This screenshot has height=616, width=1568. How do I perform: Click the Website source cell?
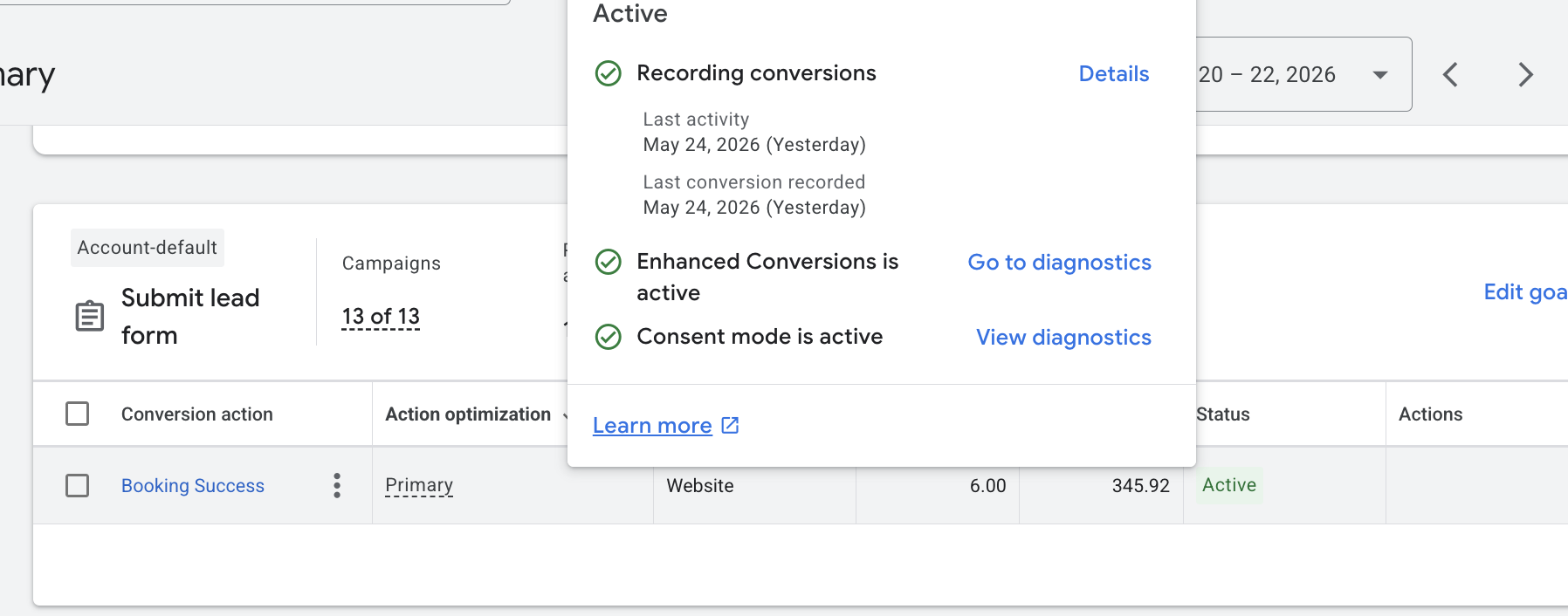click(700, 486)
